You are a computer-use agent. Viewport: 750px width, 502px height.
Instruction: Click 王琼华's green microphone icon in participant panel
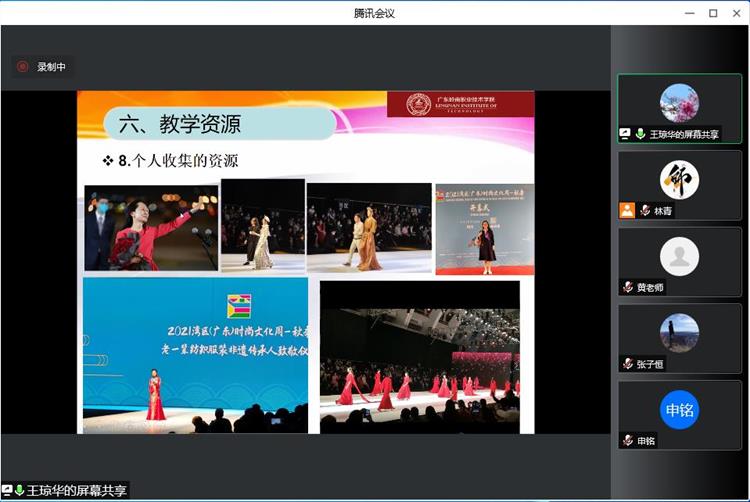pos(640,134)
